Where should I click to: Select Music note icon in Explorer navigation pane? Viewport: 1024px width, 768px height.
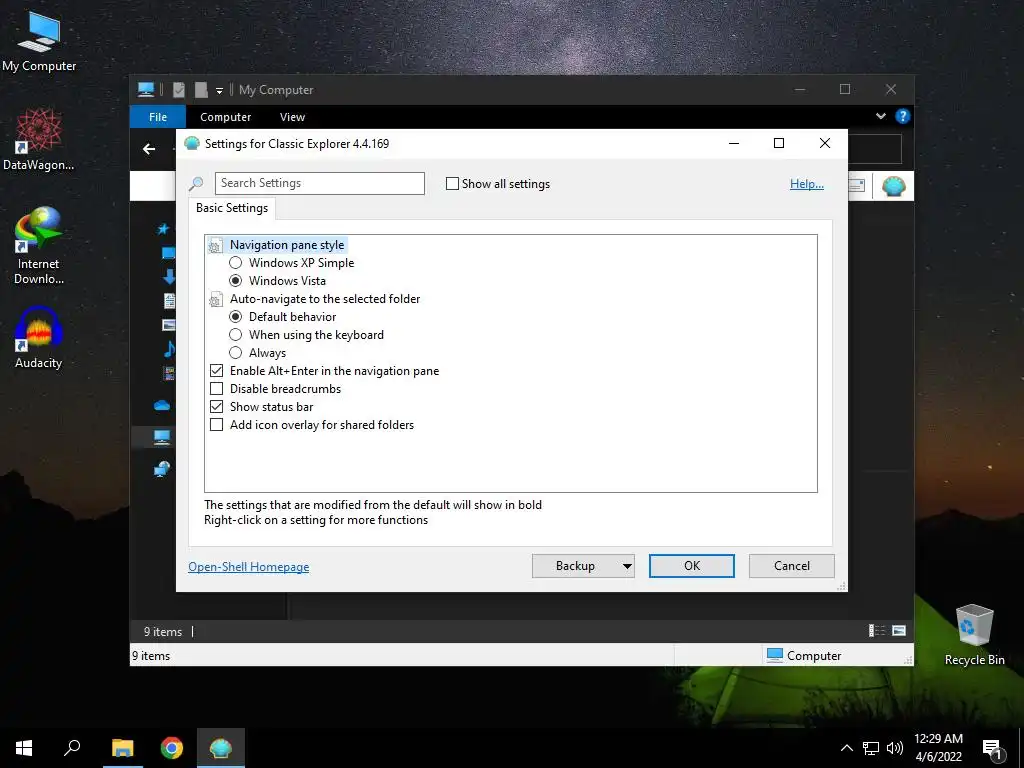click(169, 349)
